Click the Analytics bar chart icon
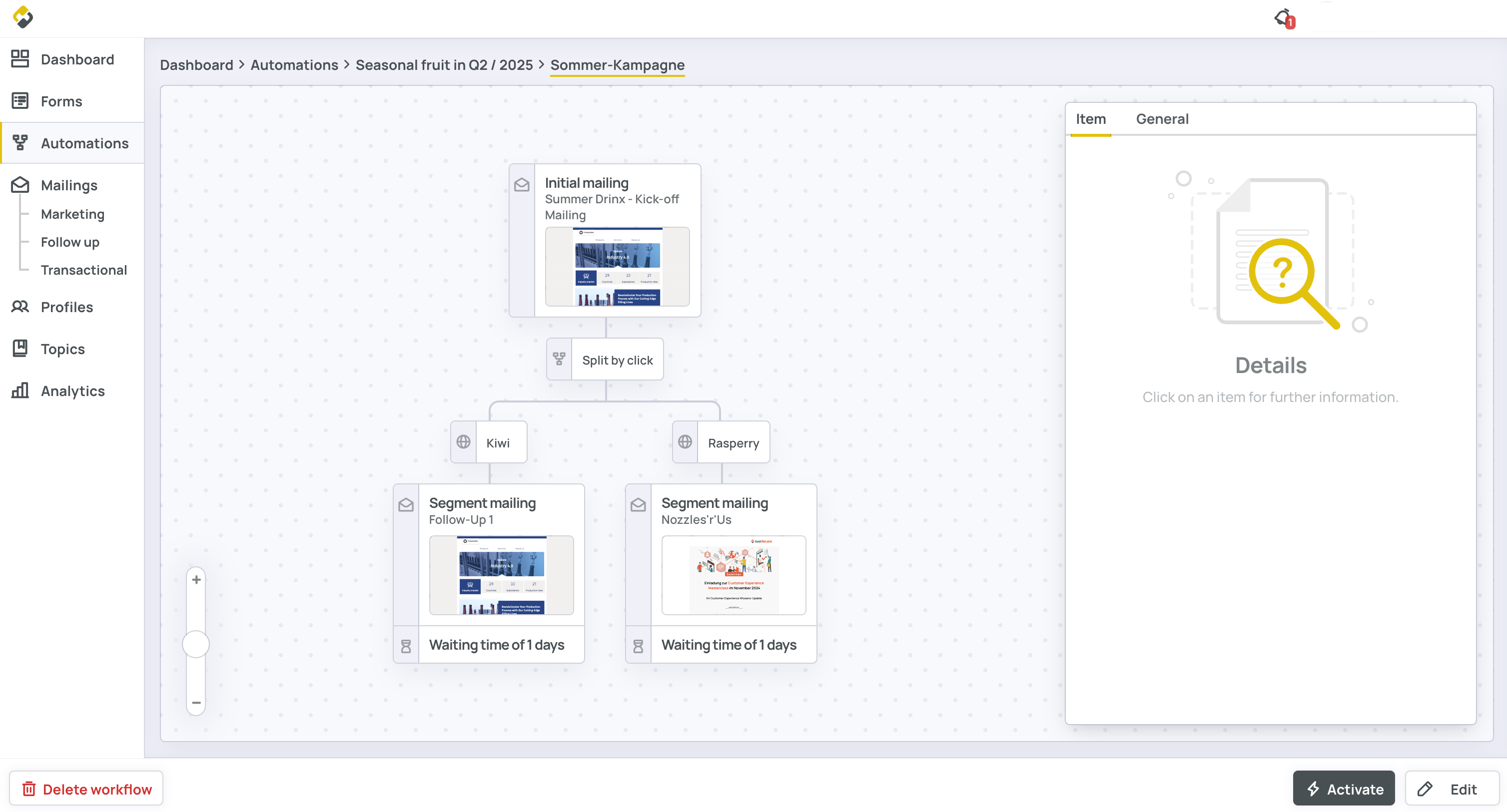Image resolution: width=1507 pixels, height=812 pixels. 20,391
